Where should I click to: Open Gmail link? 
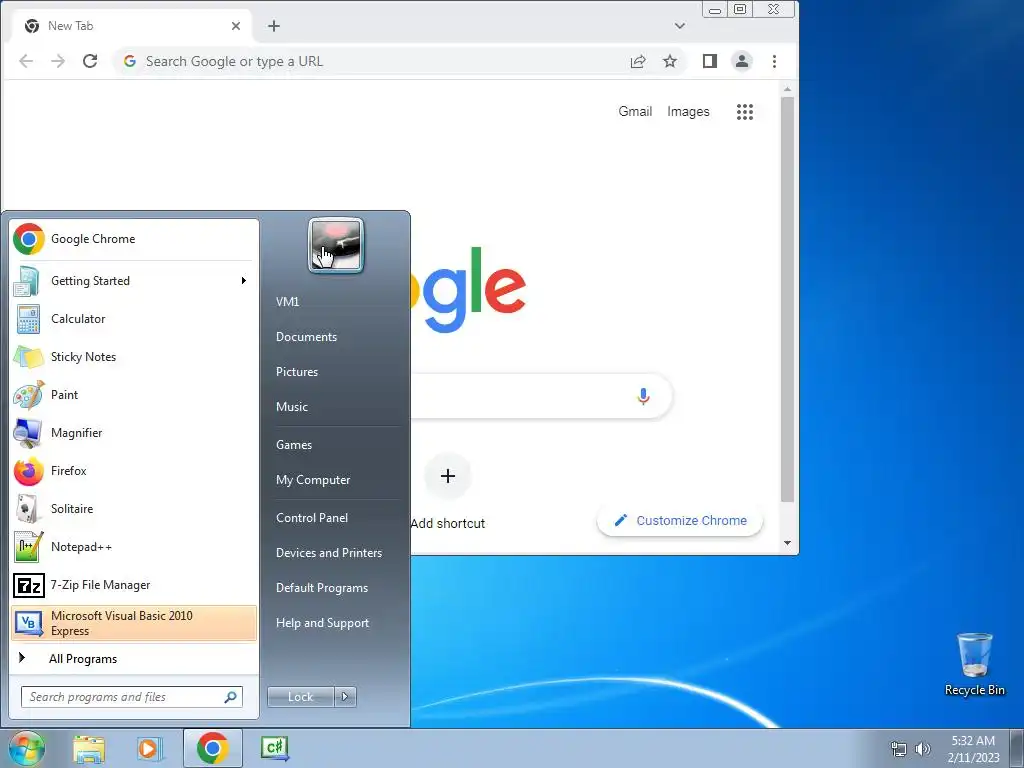tap(635, 112)
